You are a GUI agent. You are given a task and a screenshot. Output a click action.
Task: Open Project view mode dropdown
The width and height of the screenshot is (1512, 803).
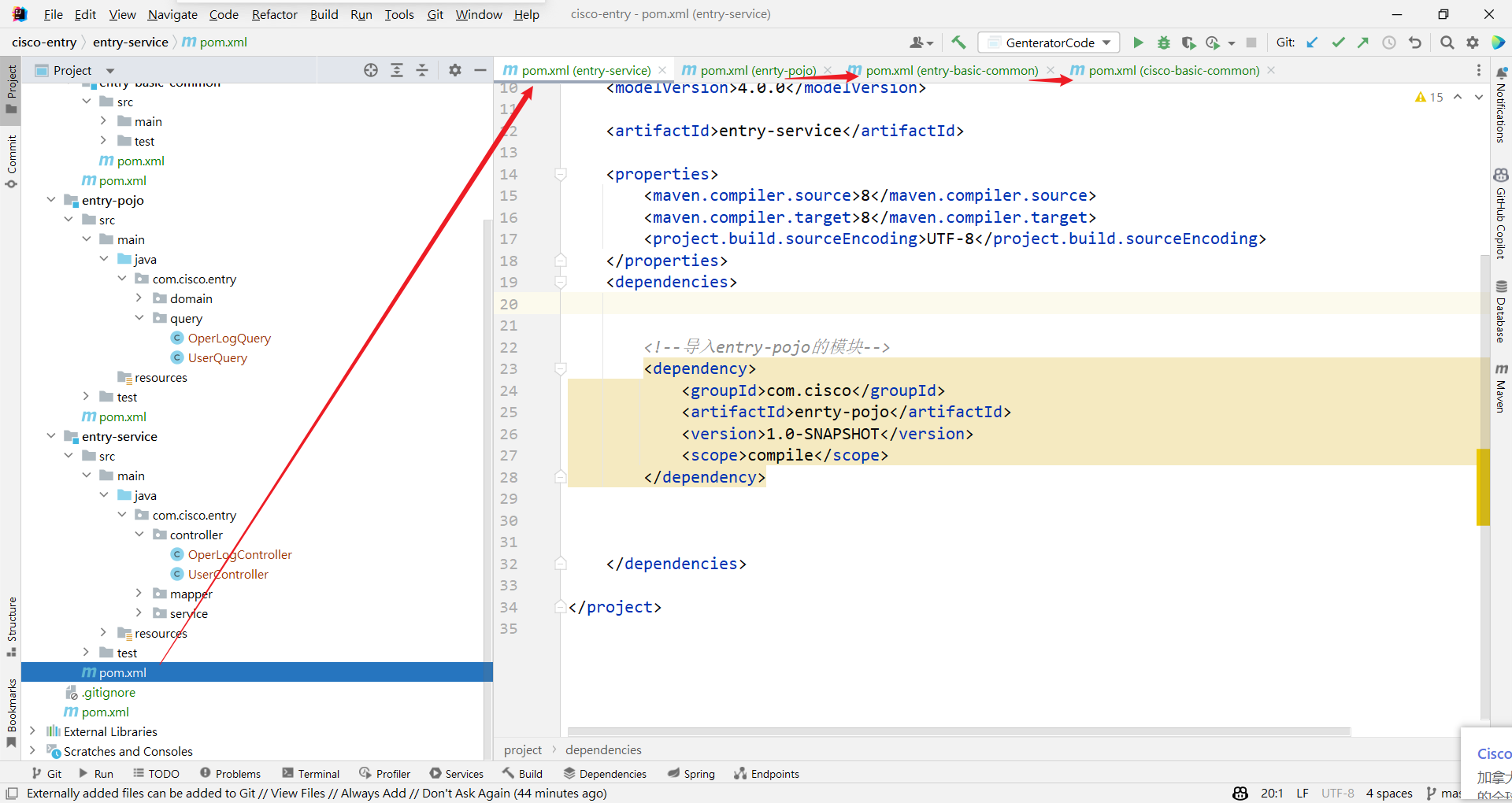coord(110,70)
